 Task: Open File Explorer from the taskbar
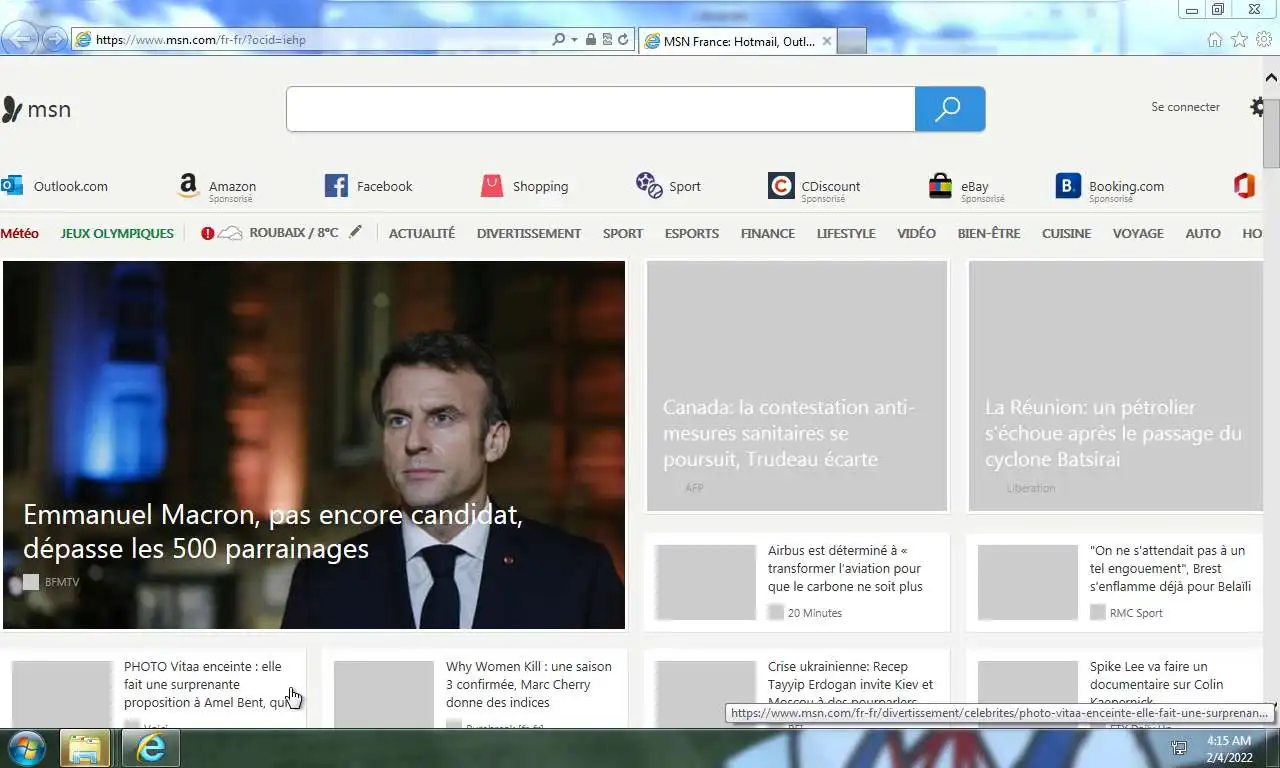tap(85, 748)
